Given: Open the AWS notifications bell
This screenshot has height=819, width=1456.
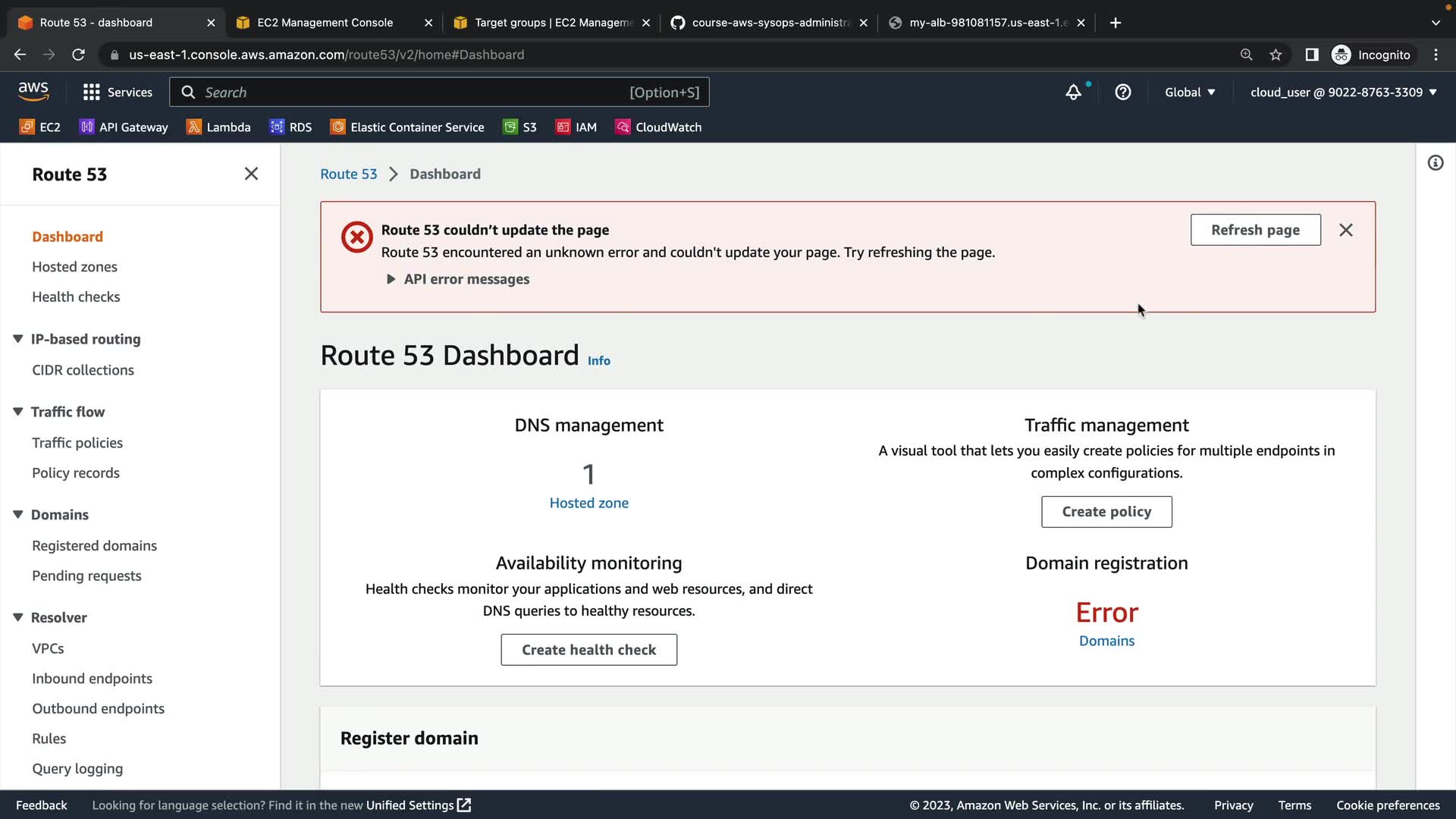Looking at the screenshot, I should tap(1073, 93).
